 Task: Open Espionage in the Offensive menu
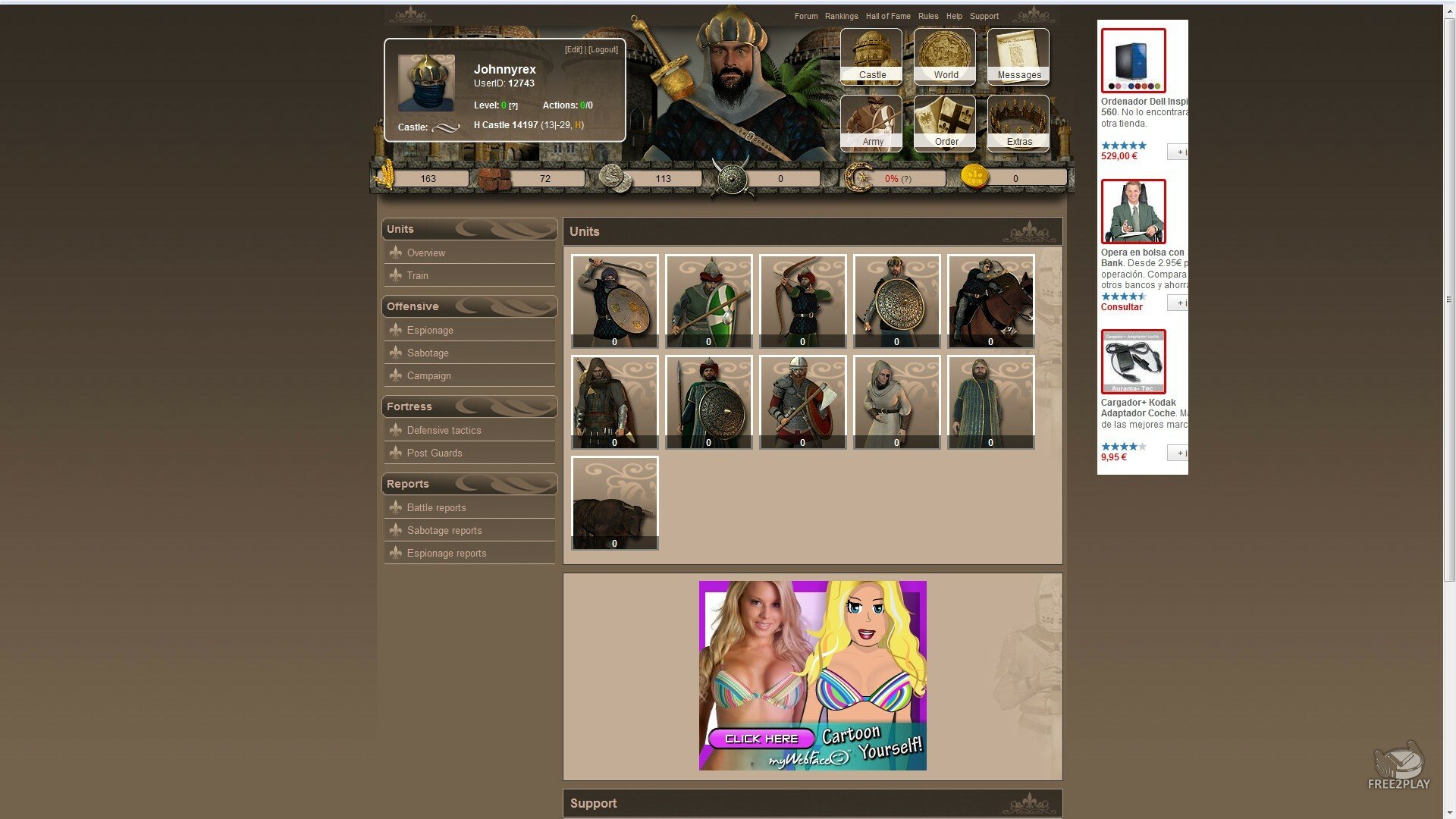click(x=429, y=330)
